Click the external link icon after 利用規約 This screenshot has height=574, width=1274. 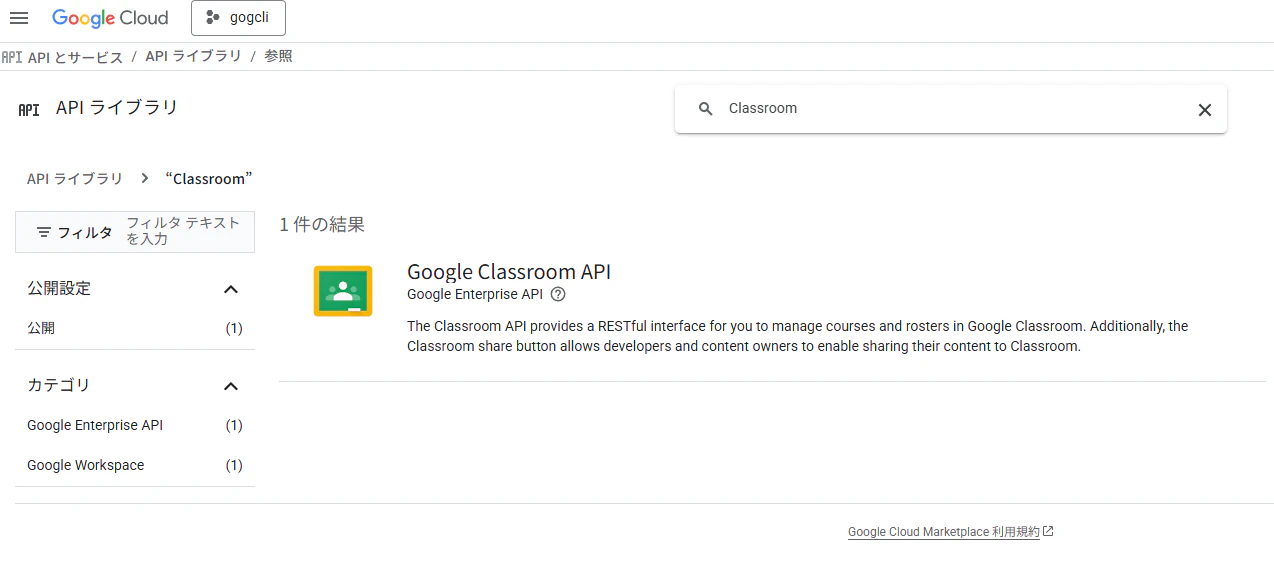[1048, 531]
